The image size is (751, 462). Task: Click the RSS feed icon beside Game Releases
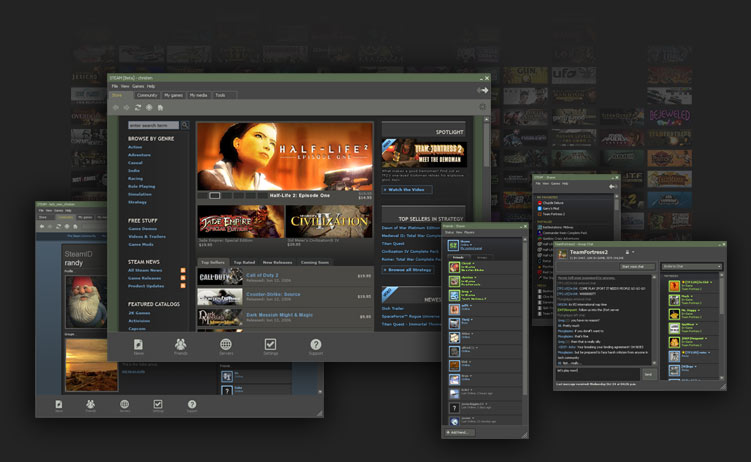click(182, 279)
